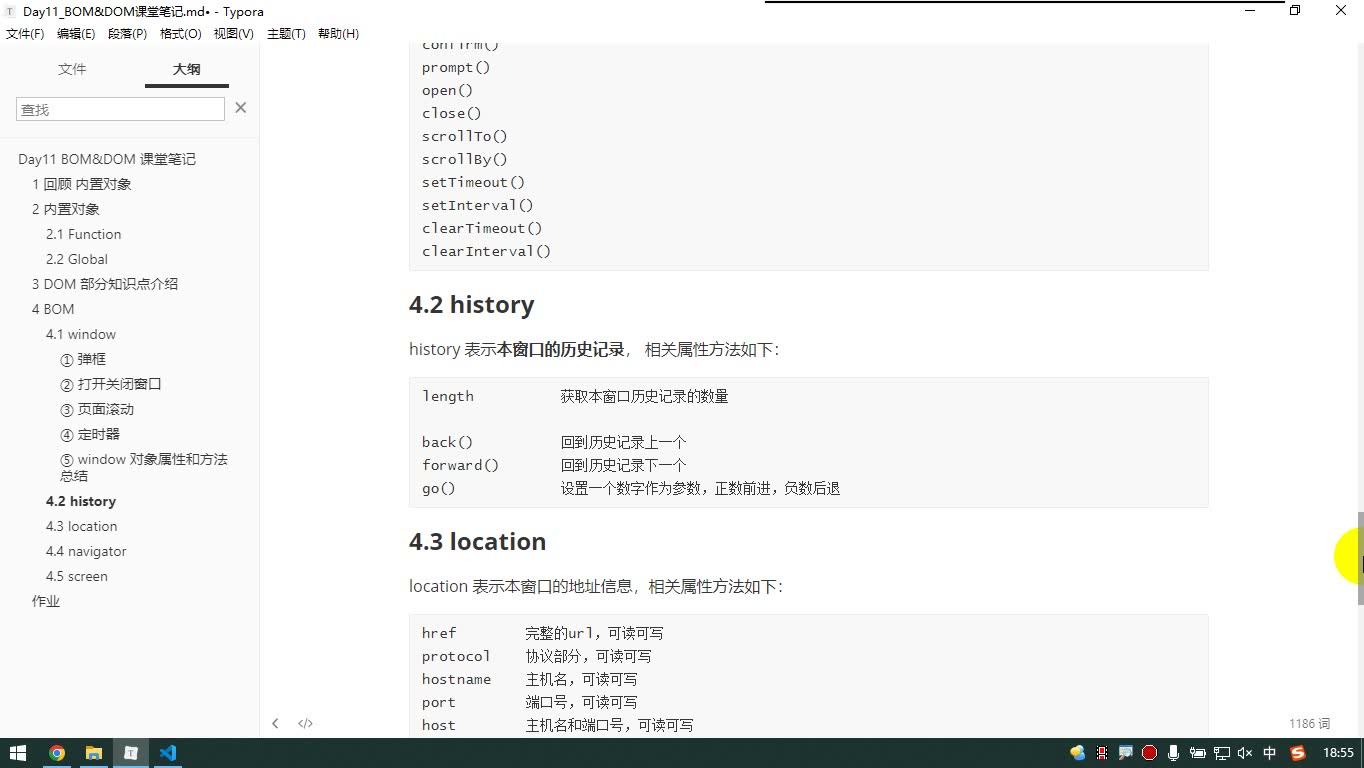Jump to ③ 页面滚动 section
1364x768 pixels.
(x=97, y=409)
